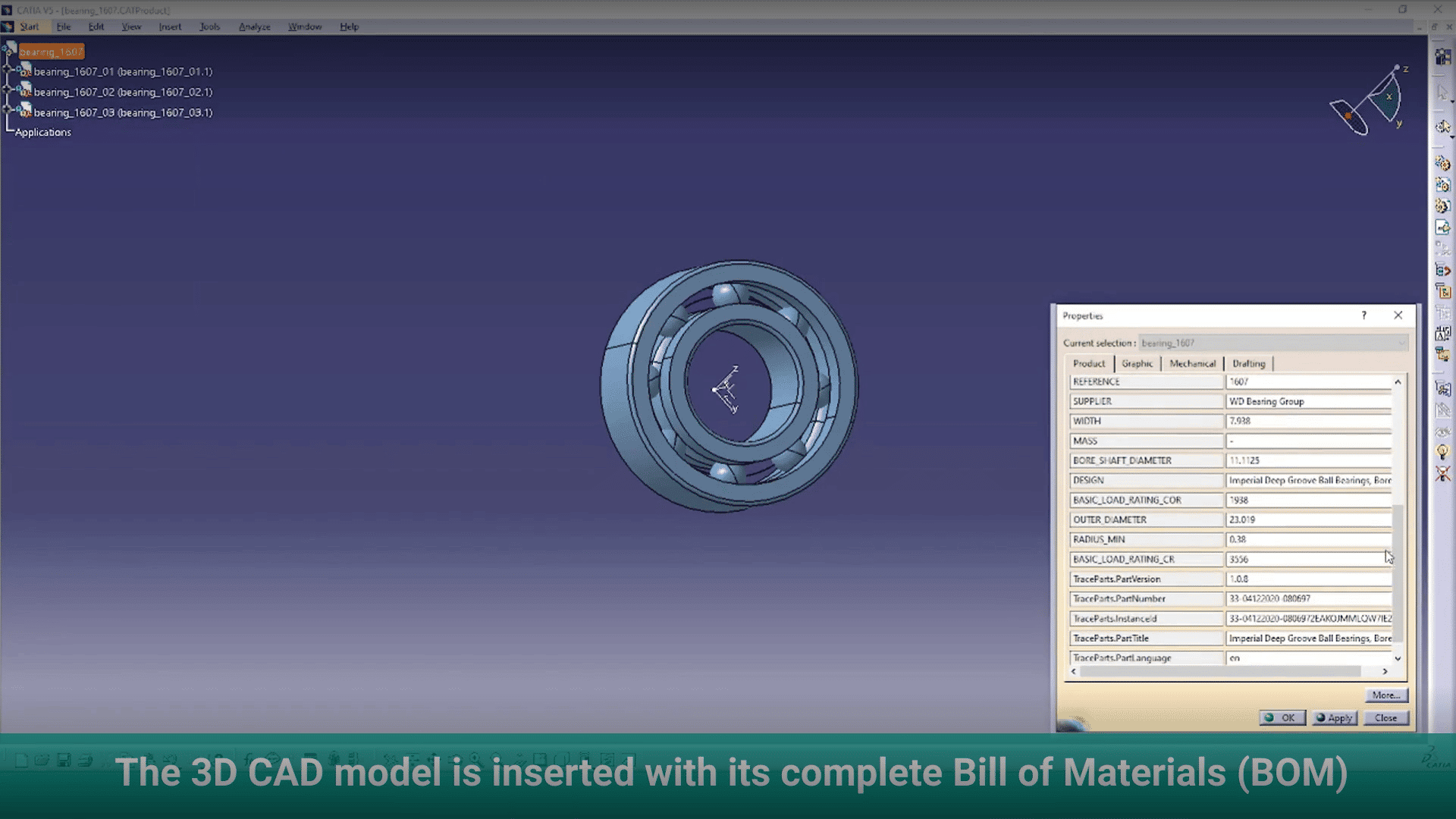Expand the bearing_1607_01 tree node

[x=8, y=69]
